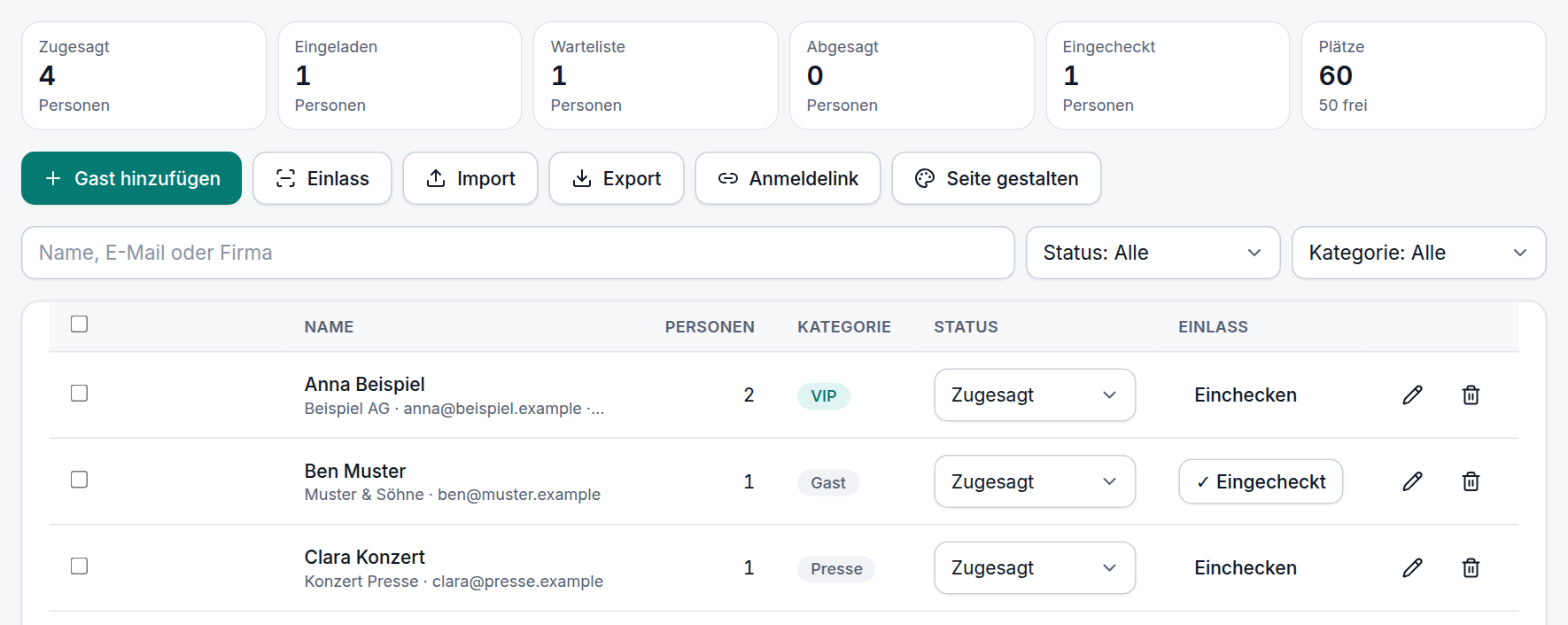
Task: Open the Status: Alle filter dropdown
Action: (1153, 253)
